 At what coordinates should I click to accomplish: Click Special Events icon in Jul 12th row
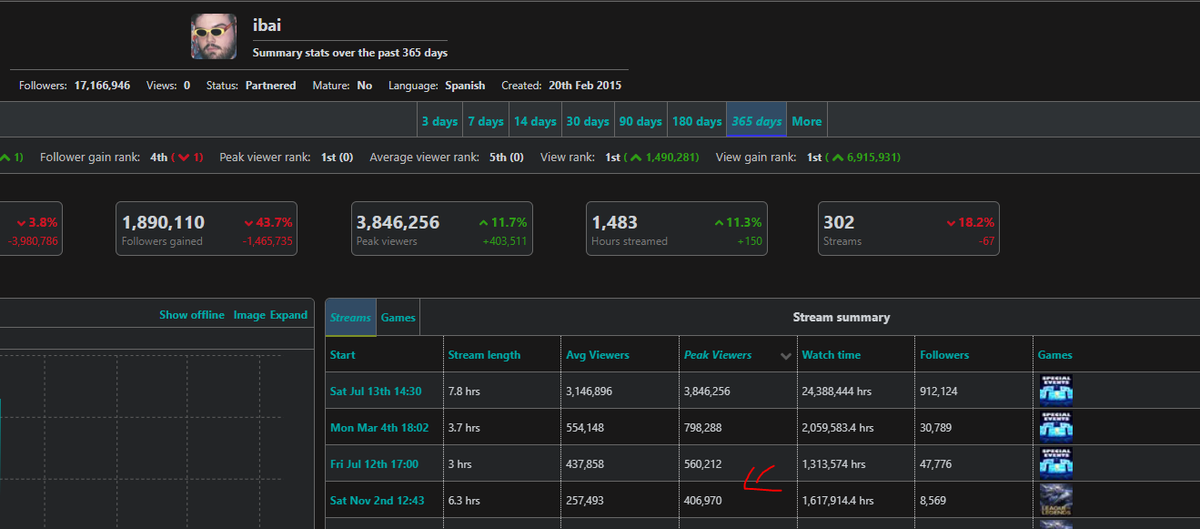[1056, 464]
